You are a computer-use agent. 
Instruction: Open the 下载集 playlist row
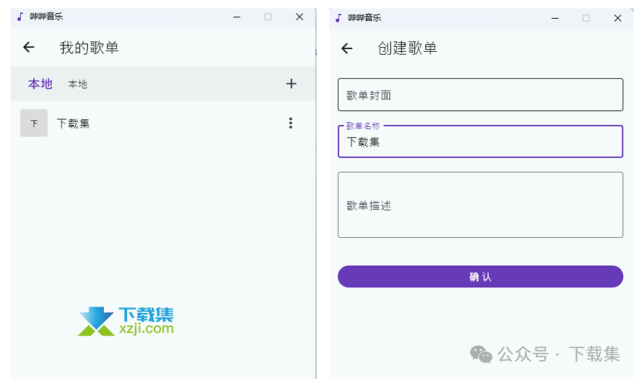[x=163, y=123]
